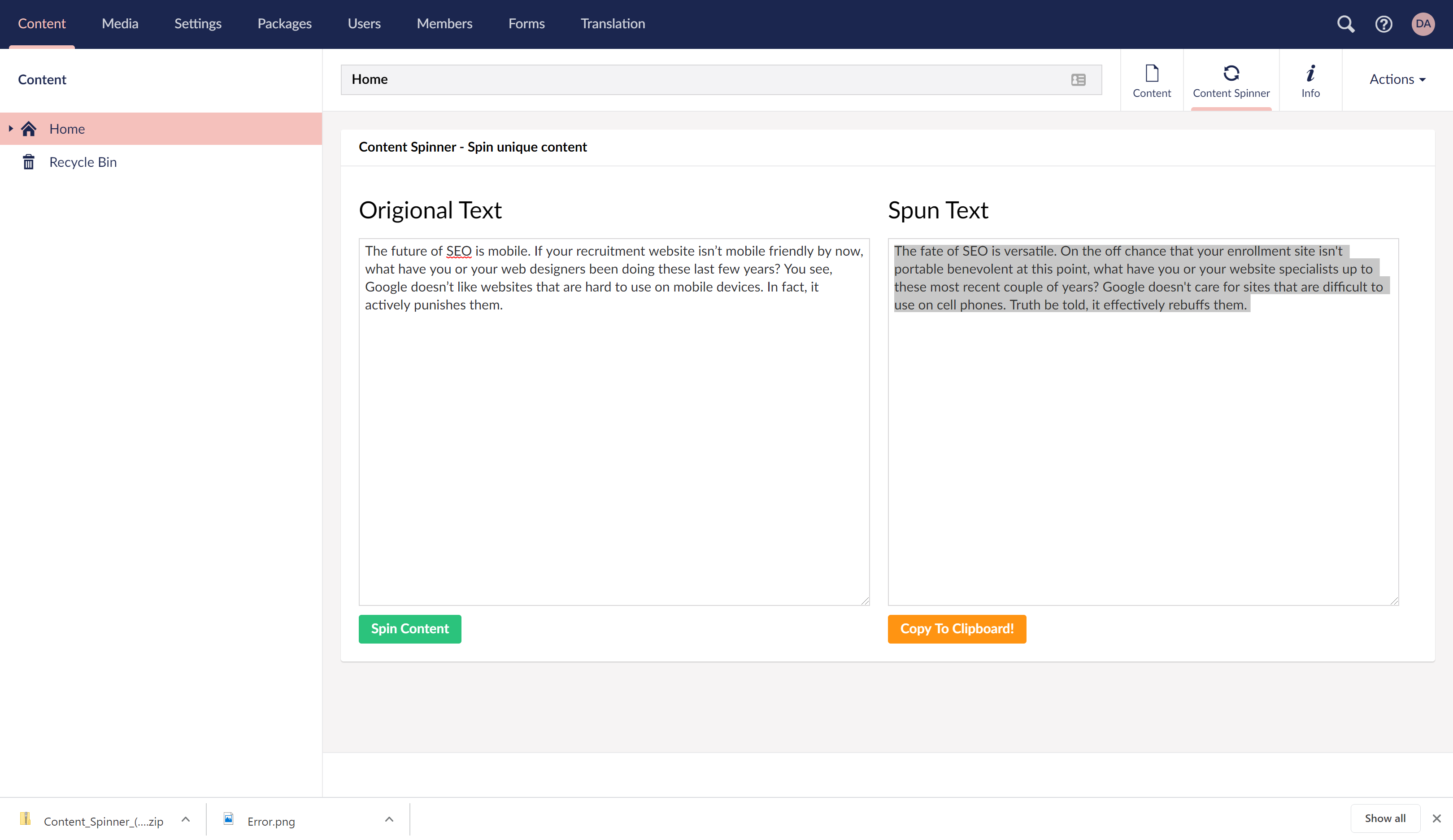Click the Recycle Bin trash icon
The width and height of the screenshot is (1453, 840).
28,162
